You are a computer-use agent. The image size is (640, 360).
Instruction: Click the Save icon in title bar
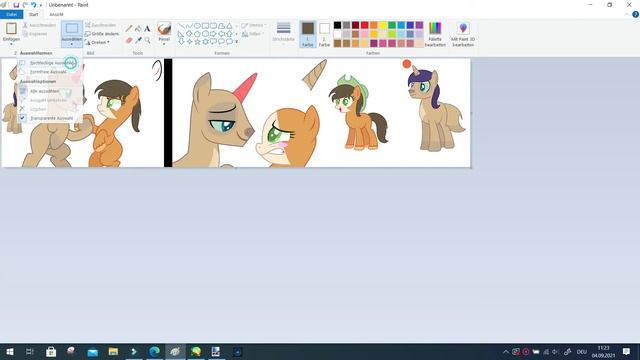point(16,5)
